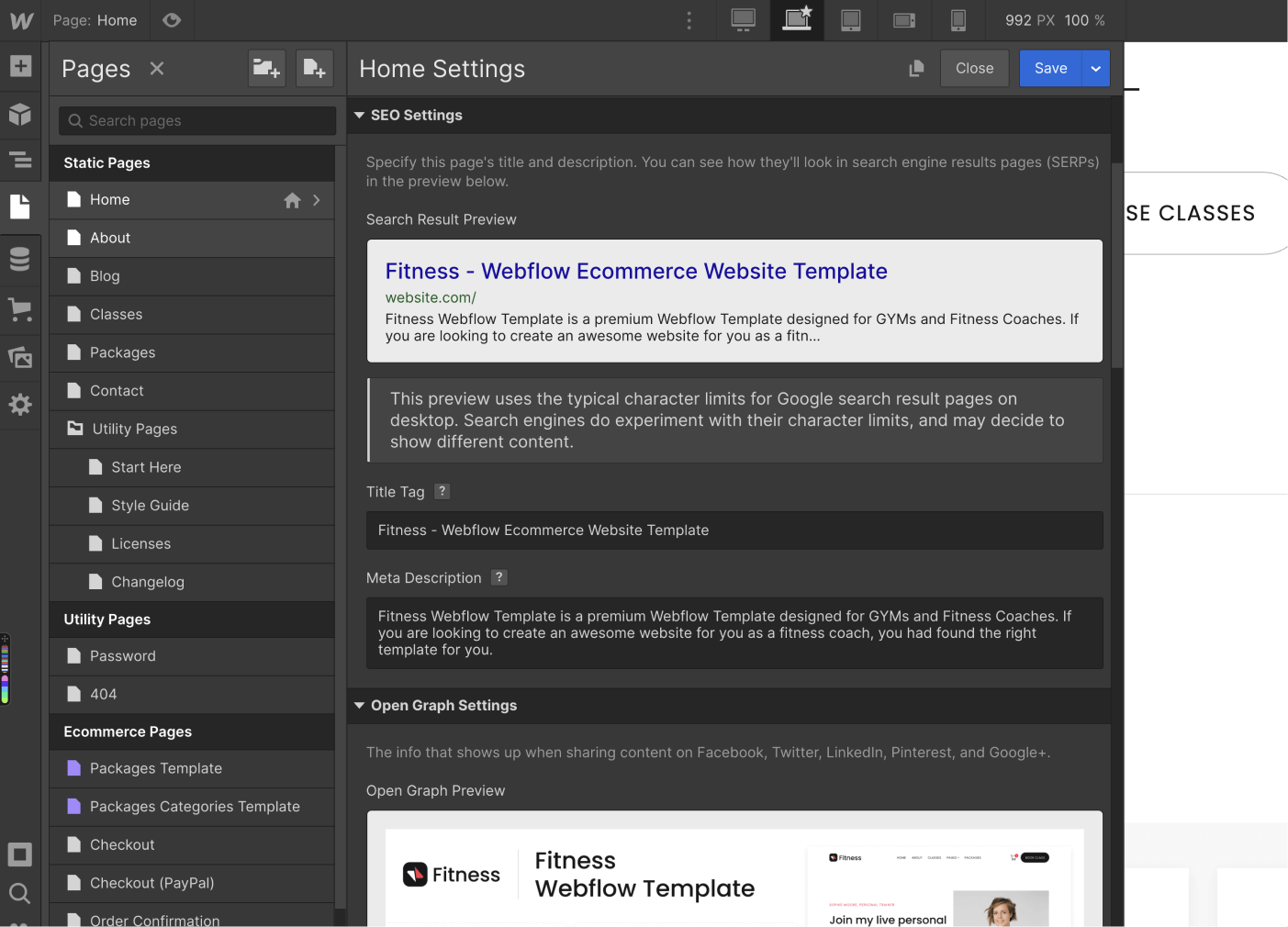The height and width of the screenshot is (927, 1288).
Task: Select the base desktop breakpoint with star
Action: [x=797, y=19]
